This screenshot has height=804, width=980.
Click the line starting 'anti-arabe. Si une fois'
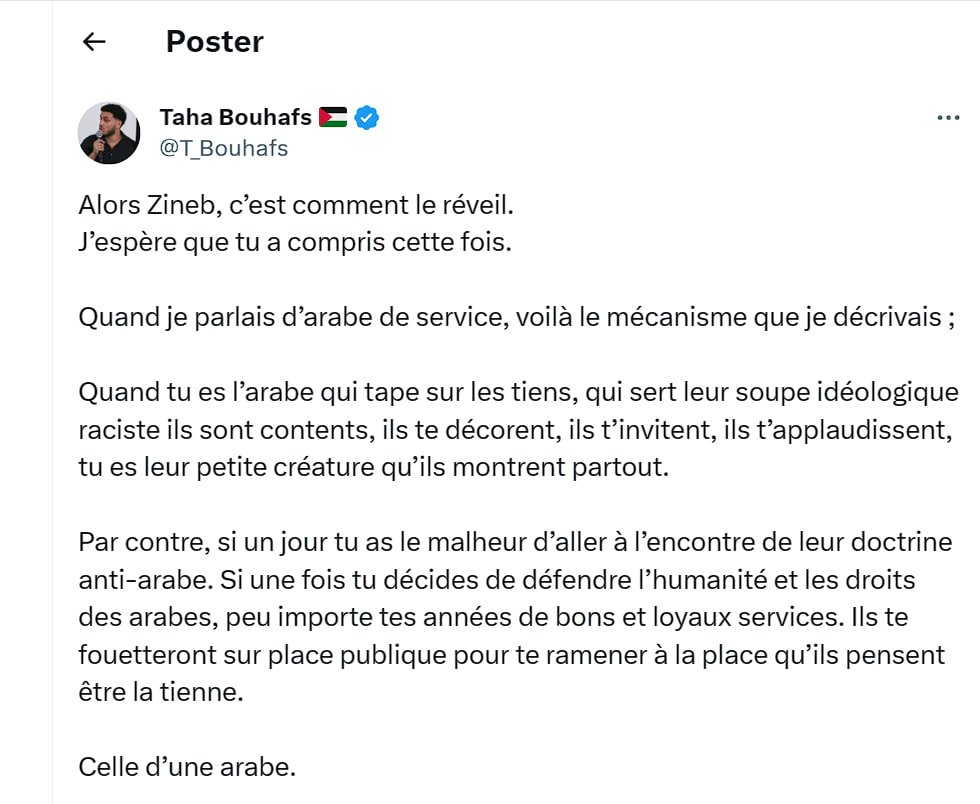(x=497, y=580)
